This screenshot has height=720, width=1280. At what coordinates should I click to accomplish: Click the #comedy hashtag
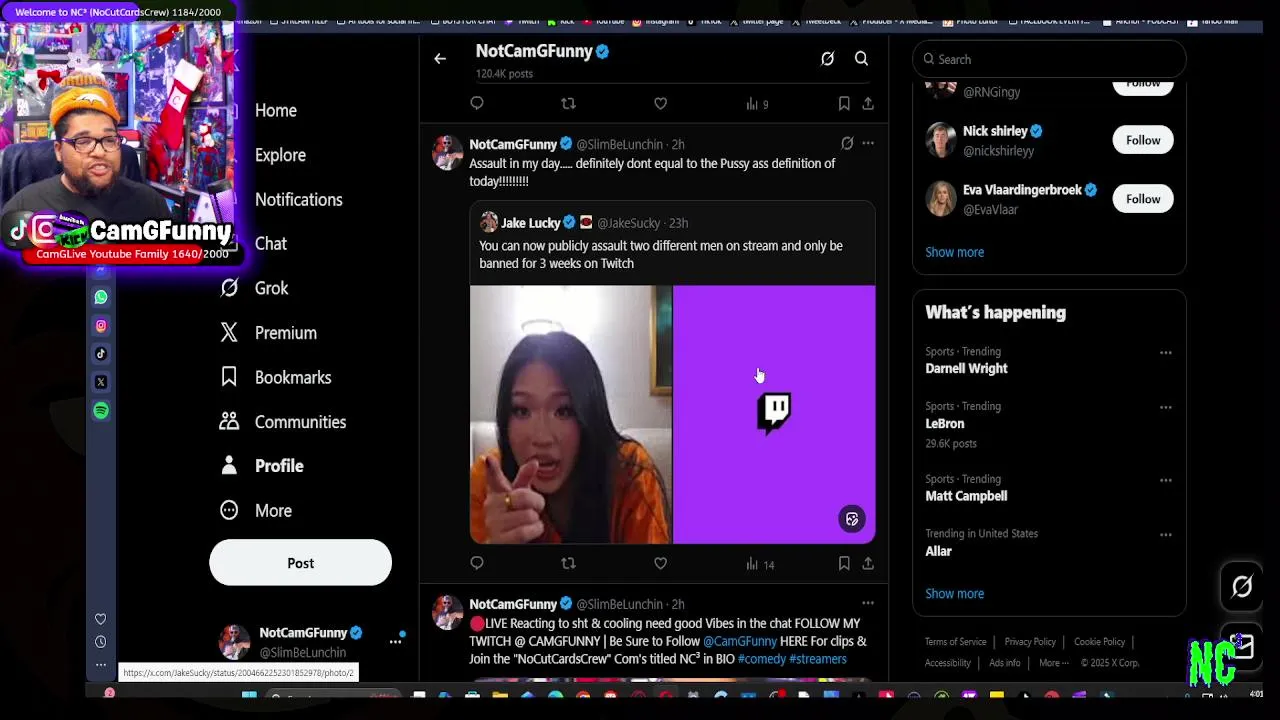coord(762,660)
